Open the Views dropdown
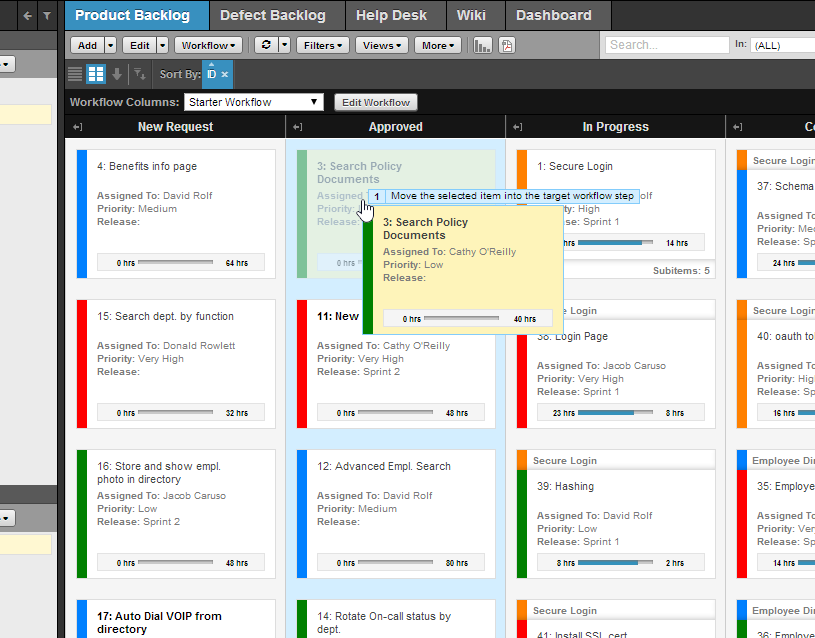Image resolution: width=815 pixels, height=638 pixels. (382, 45)
